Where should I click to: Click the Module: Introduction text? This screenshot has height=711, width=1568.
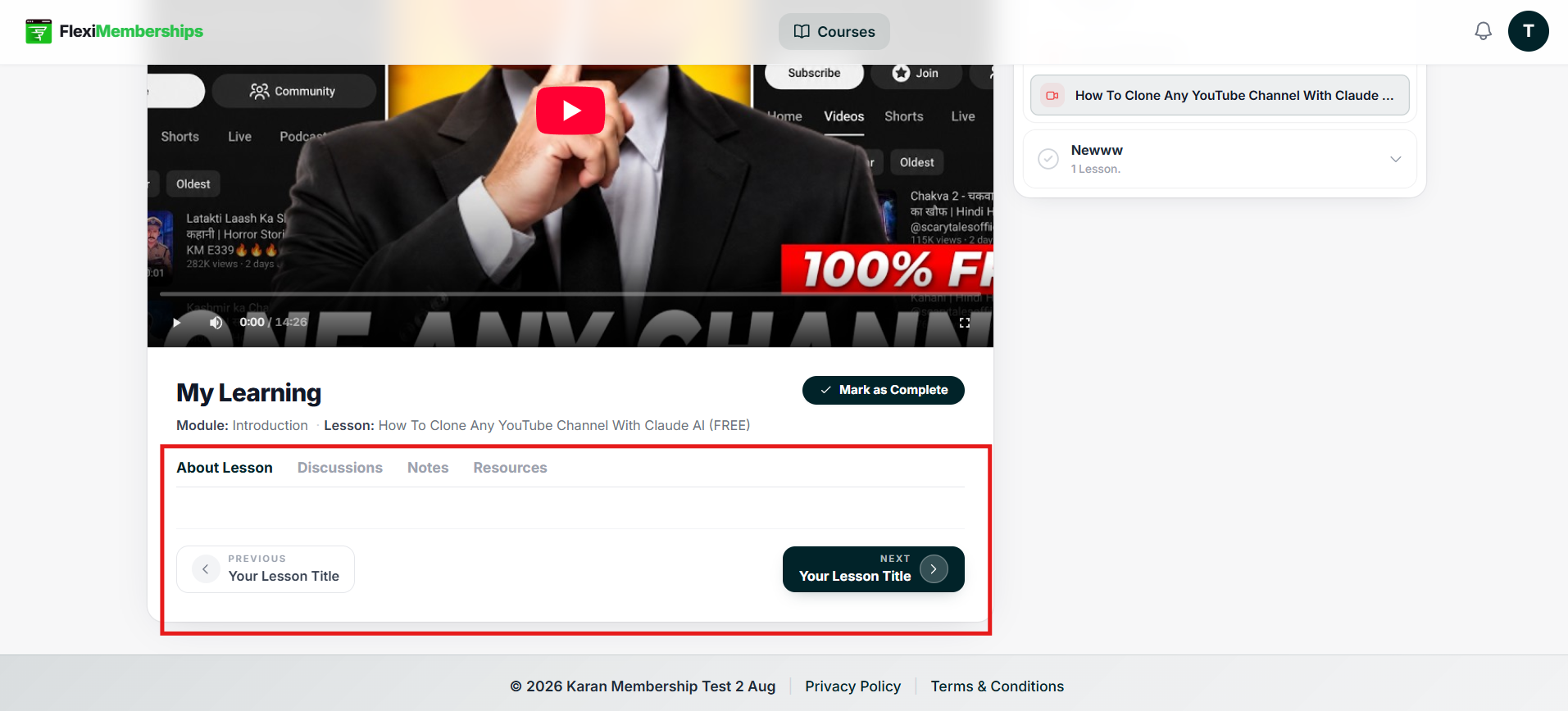242,425
